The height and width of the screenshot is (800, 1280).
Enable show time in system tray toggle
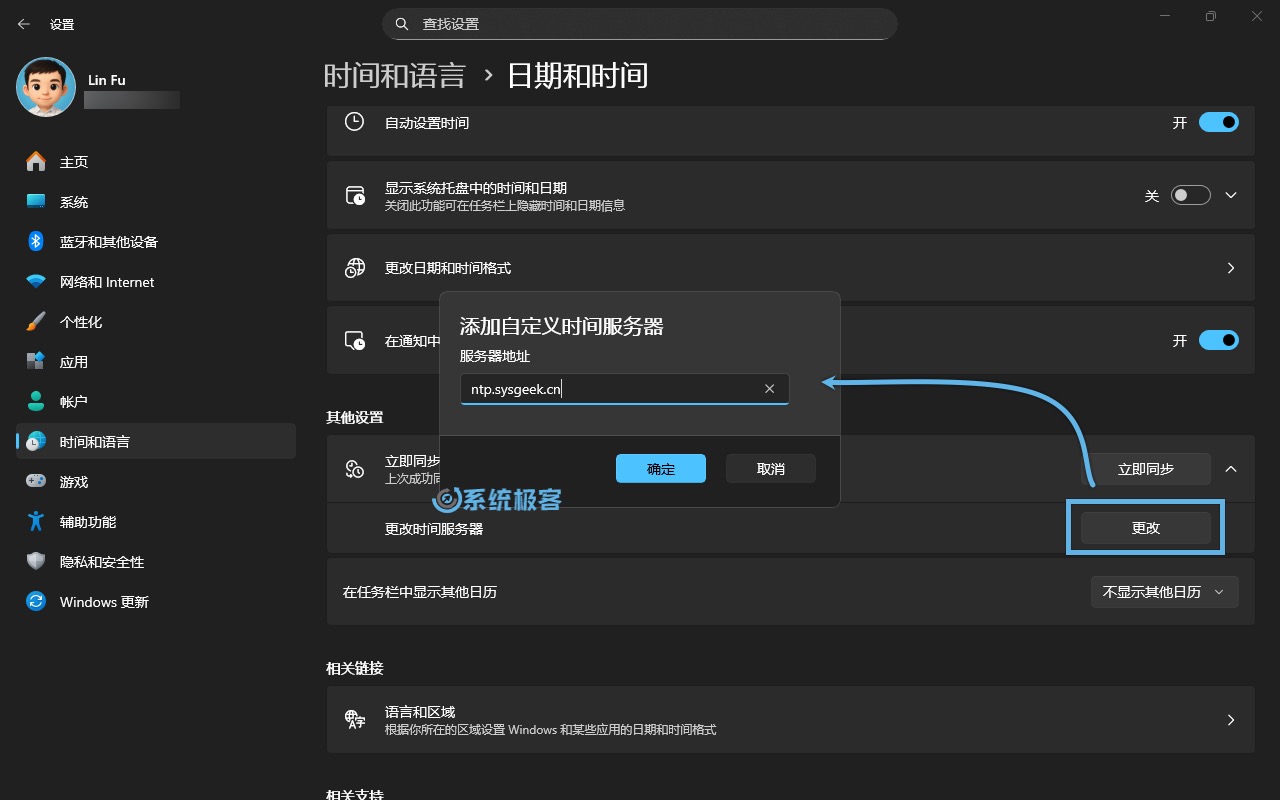(x=1191, y=195)
